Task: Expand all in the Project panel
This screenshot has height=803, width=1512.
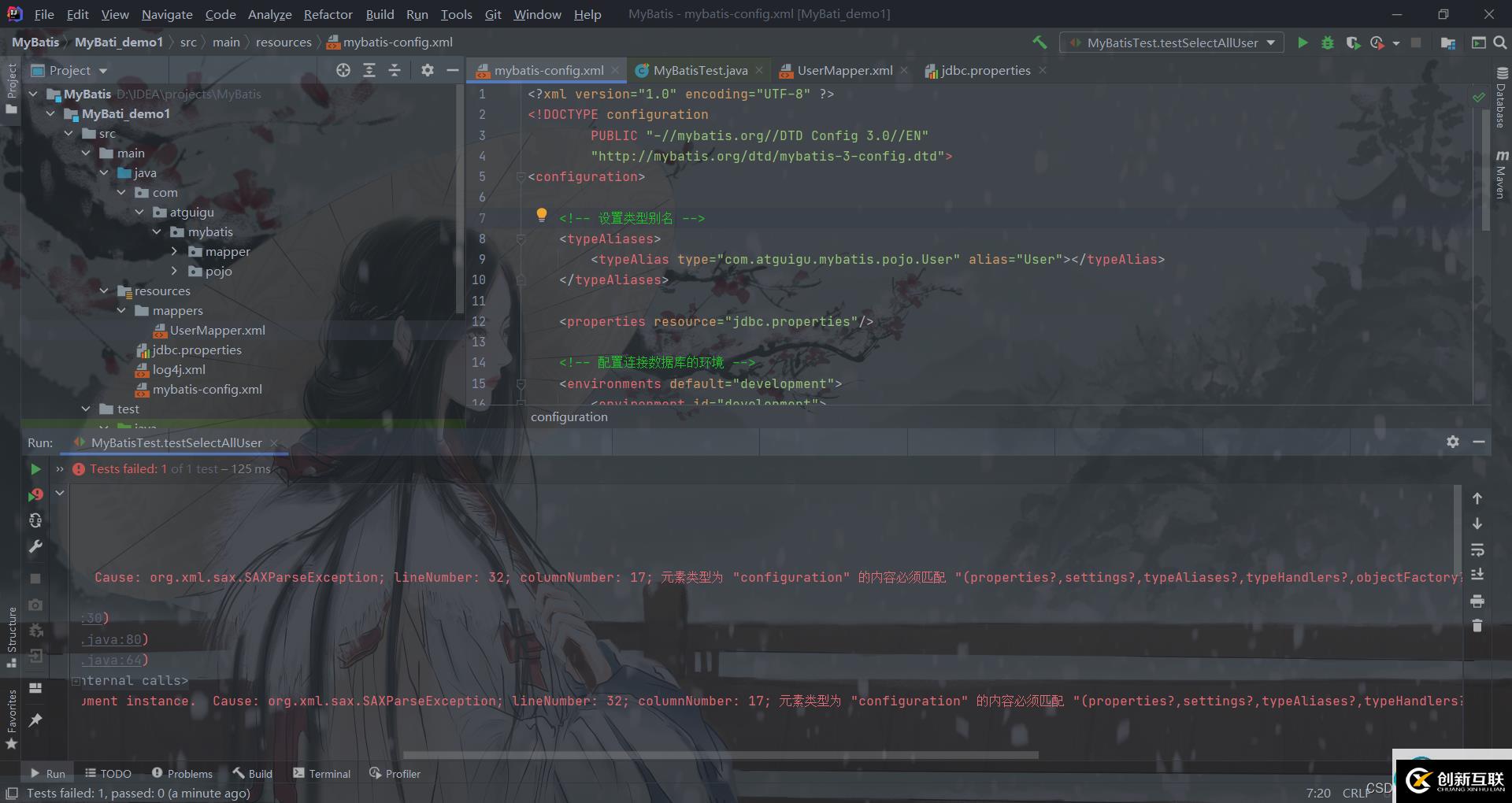Action: click(x=369, y=70)
